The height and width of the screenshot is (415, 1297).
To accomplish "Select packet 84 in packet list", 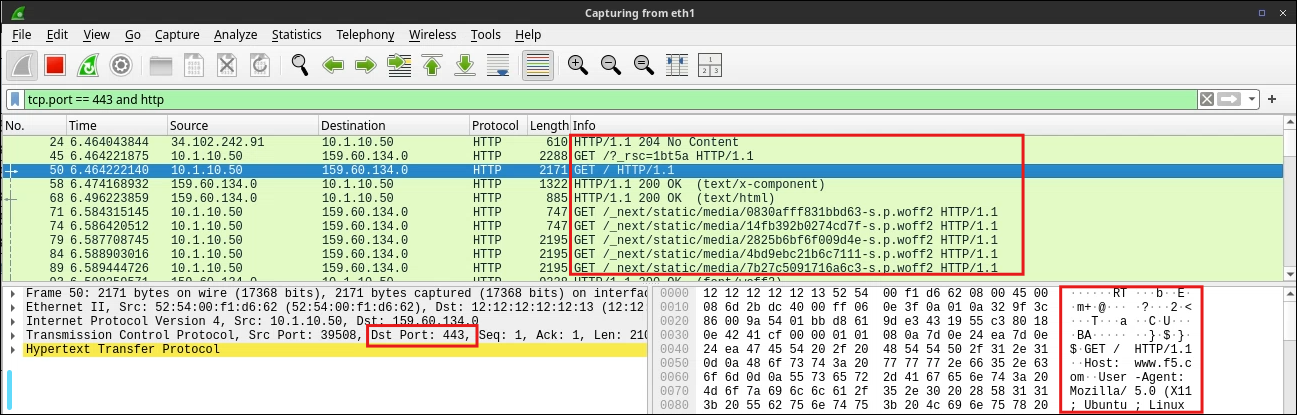I will 645,254.
